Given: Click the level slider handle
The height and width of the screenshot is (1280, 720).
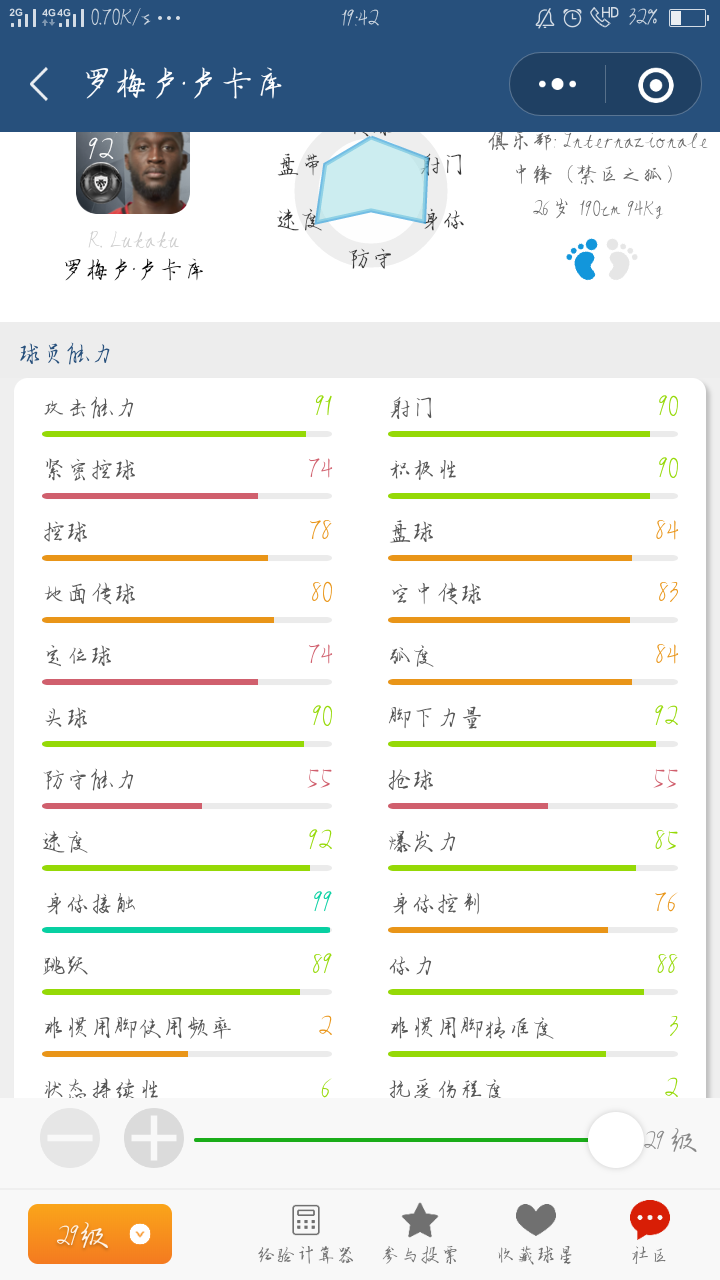Looking at the screenshot, I should pos(616,1140).
